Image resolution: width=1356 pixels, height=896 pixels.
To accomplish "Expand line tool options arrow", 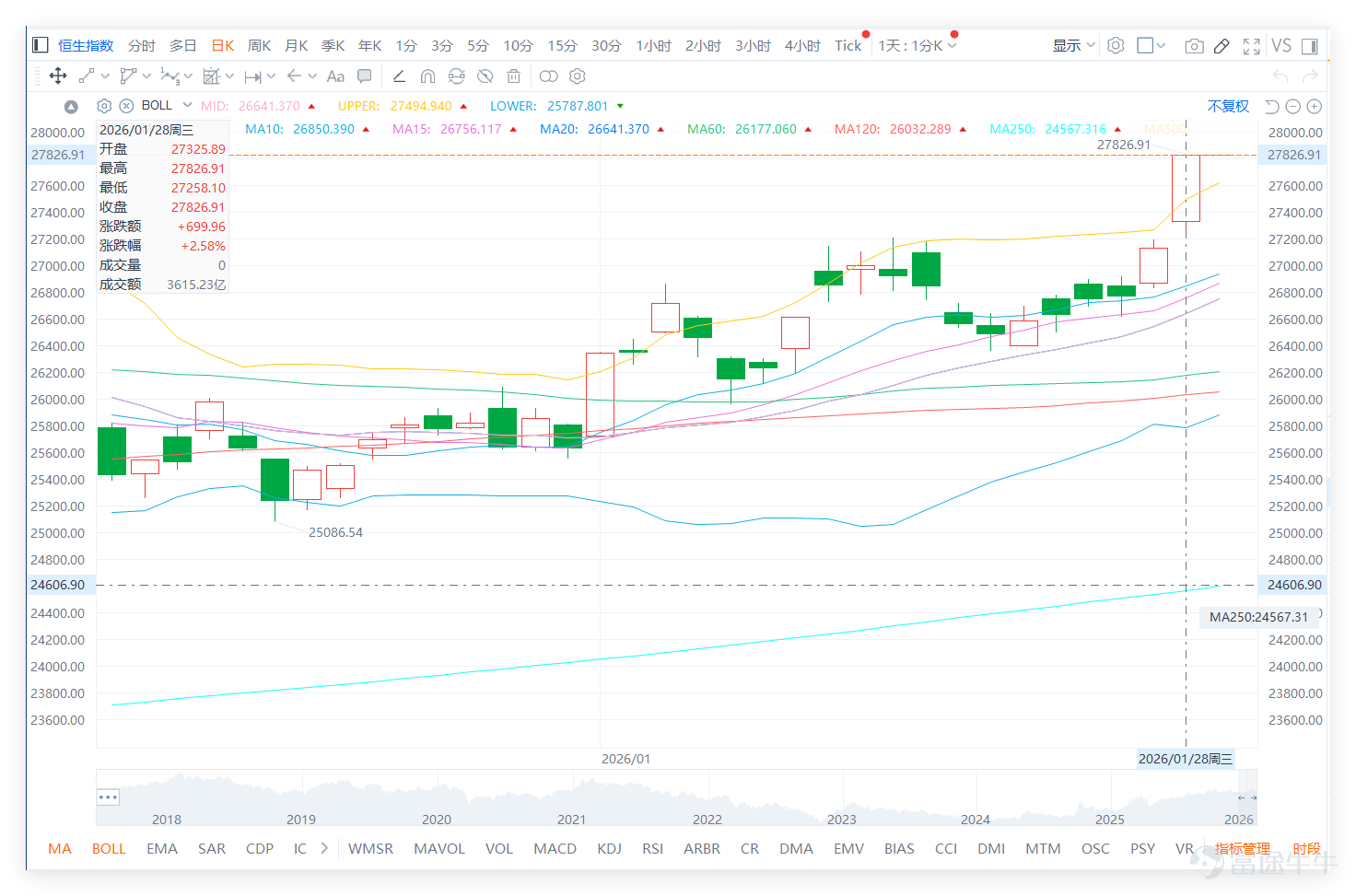I will pyautogui.click(x=105, y=76).
